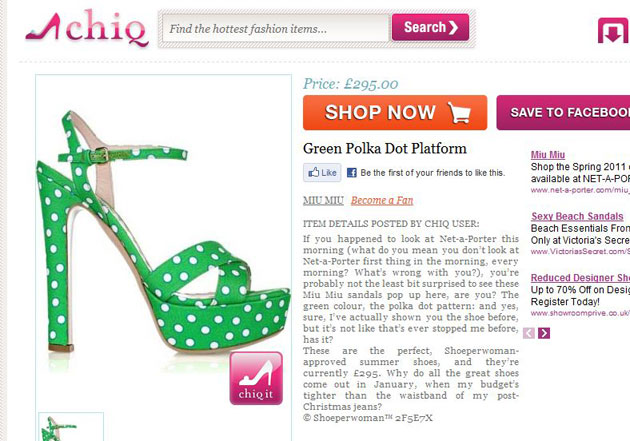Open the MIU MIU brand link
This screenshot has width=630, height=441.
coord(323,200)
